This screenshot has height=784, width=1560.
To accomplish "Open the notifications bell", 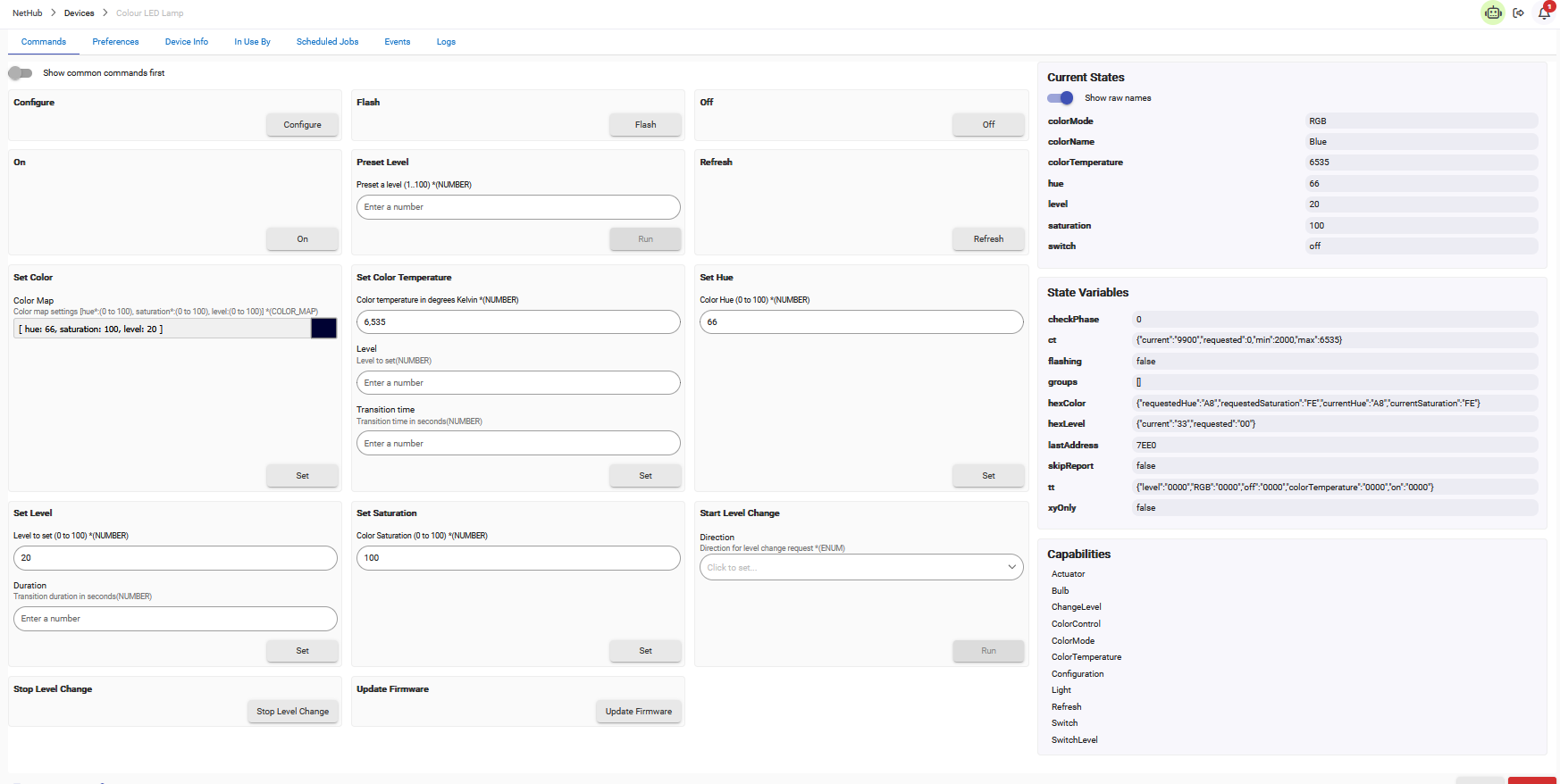I will coord(1544,13).
